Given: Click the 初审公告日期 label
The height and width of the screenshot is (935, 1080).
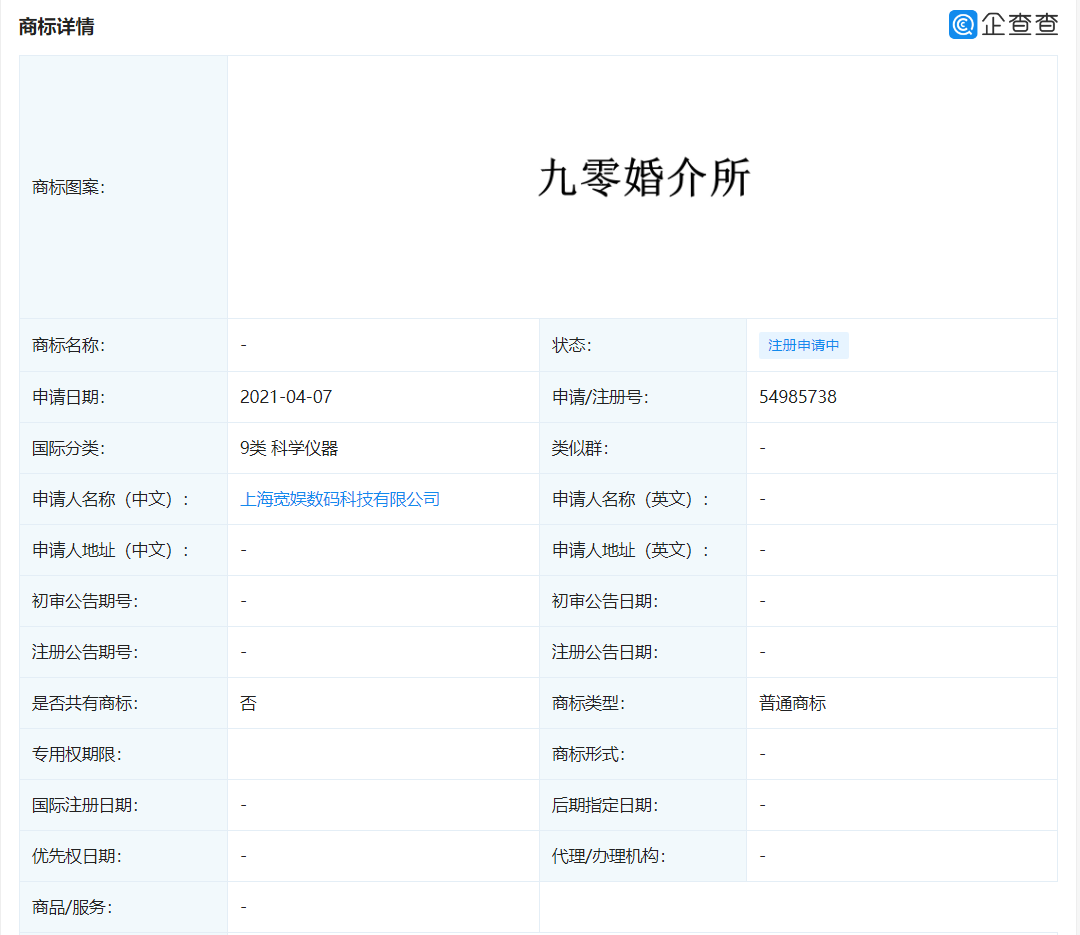Looking at the screenshot, I should point(605,601).
